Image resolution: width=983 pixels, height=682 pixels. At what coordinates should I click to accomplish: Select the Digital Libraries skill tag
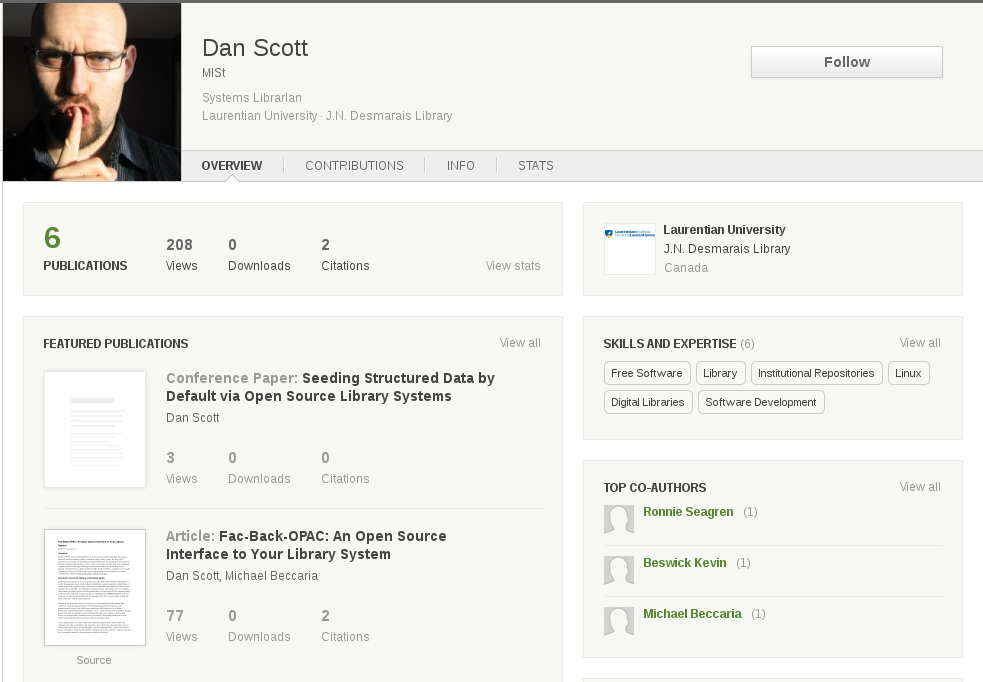click(648, 402)
